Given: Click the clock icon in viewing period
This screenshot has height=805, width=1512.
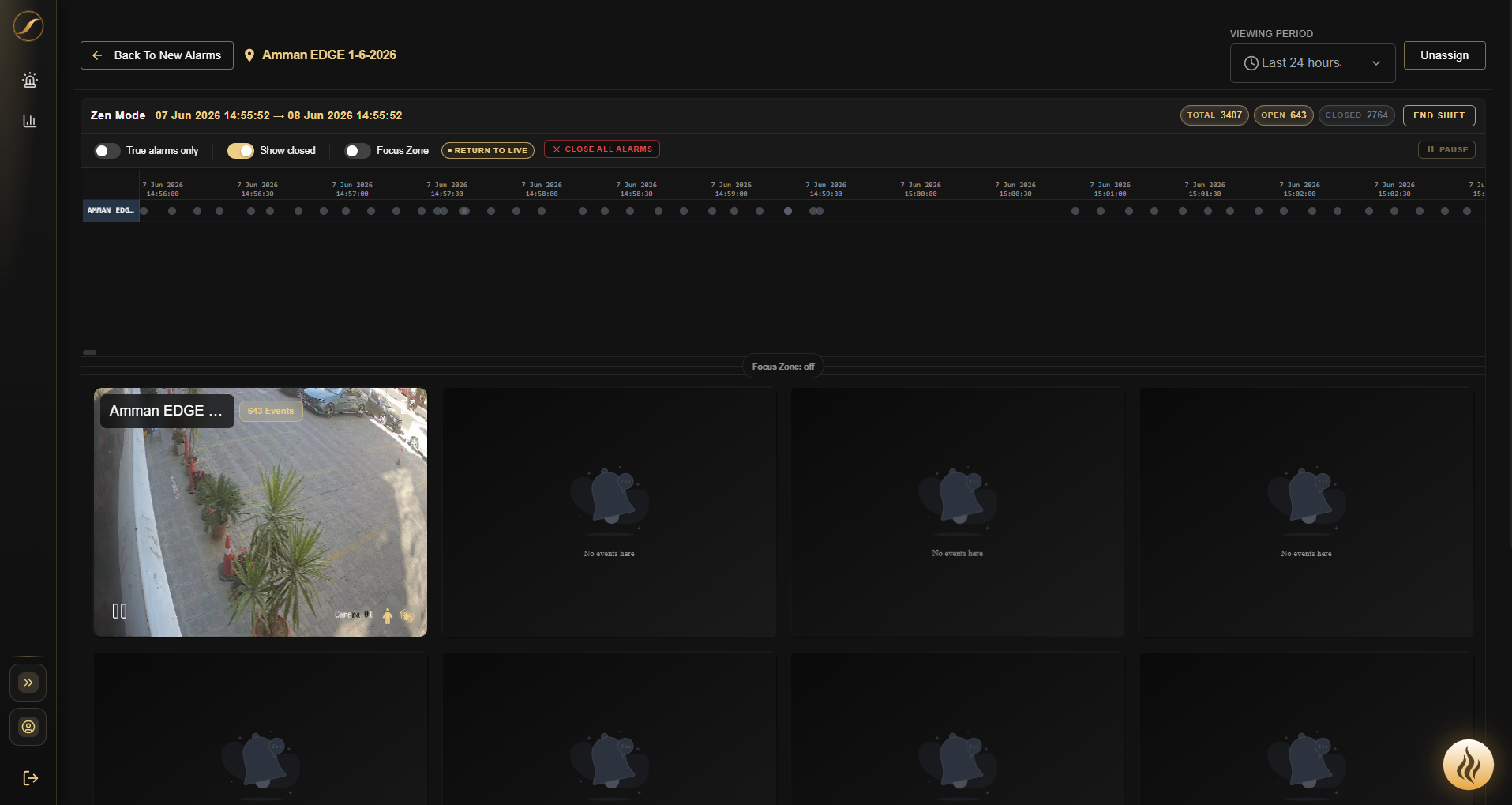Looking at the screenshot, I should coord(1251,63).
